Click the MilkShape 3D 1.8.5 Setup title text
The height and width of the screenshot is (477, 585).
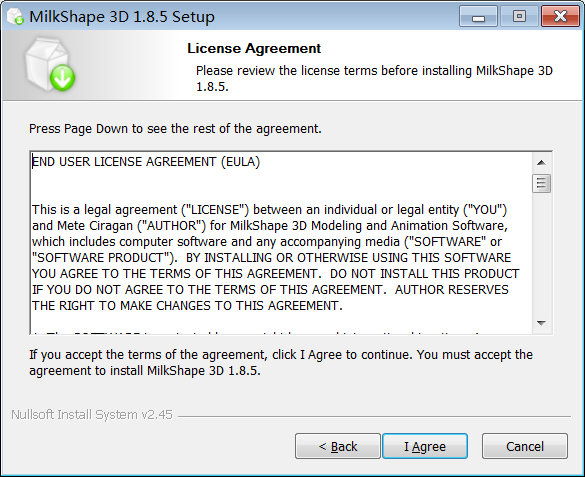click(x=122, y=17)
